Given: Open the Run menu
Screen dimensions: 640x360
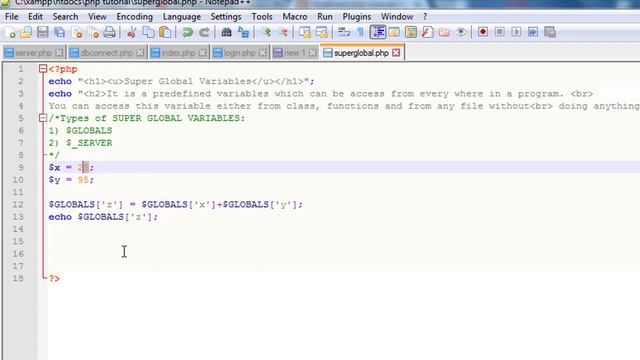Looking at the screenshot, I should click(325, 17).
